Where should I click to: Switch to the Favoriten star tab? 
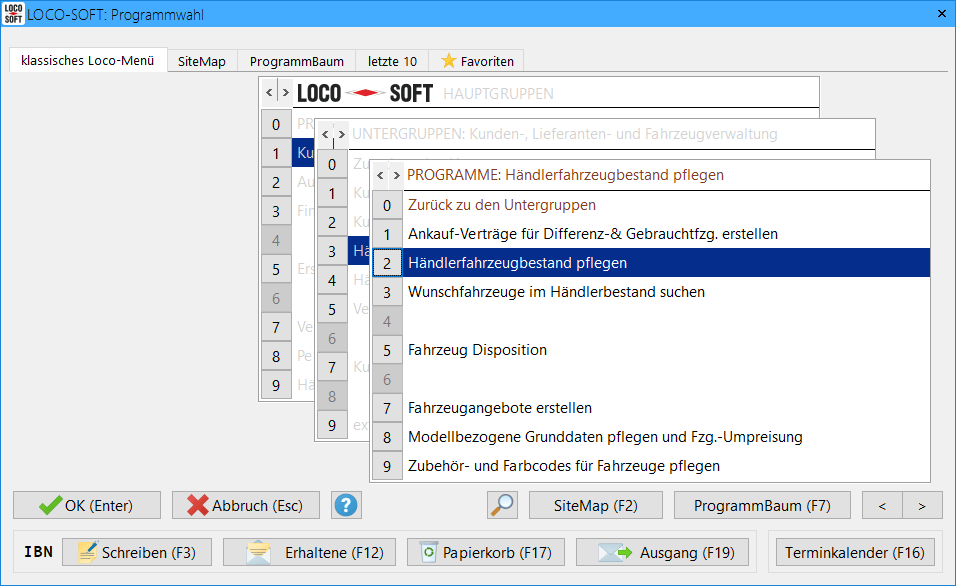click(x=477, y=61)
